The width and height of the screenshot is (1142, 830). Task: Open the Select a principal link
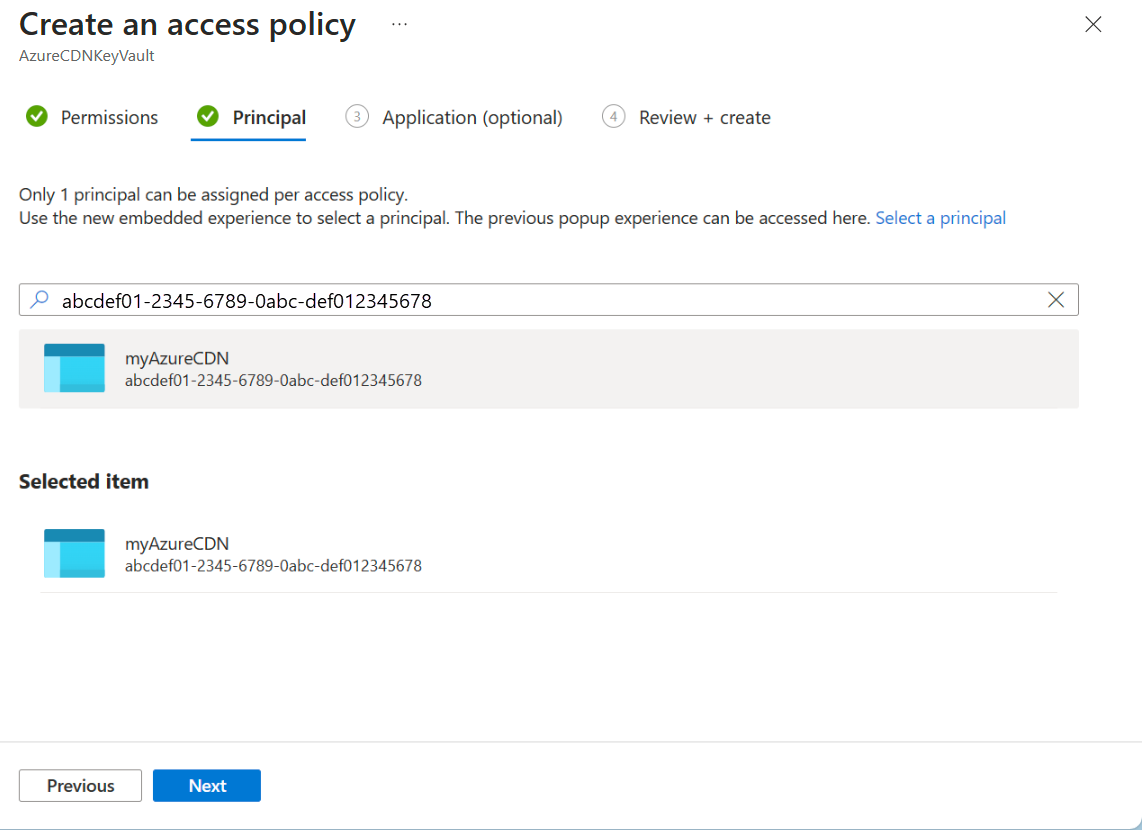(940, 218)
